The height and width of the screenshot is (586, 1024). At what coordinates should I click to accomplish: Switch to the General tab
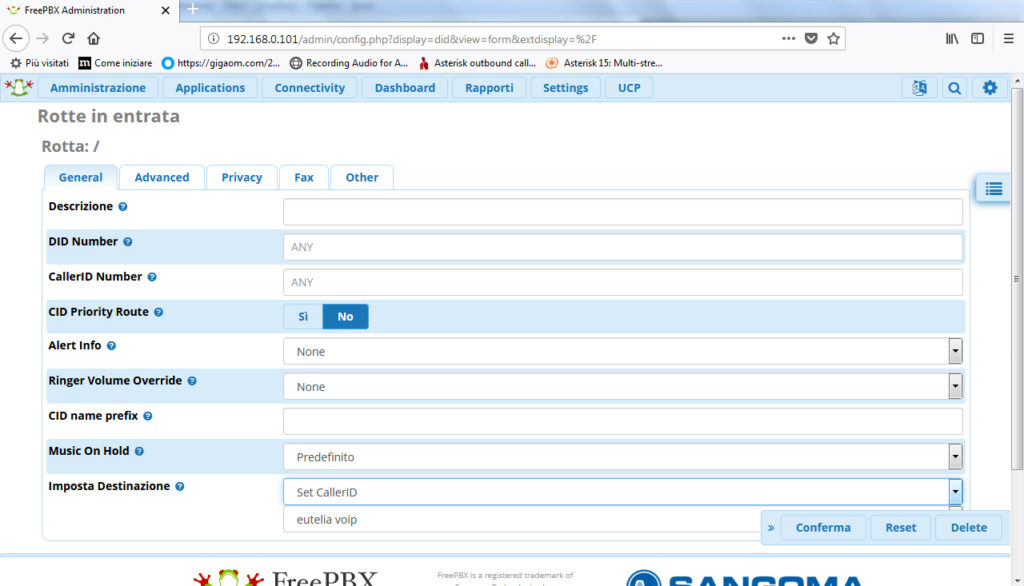click(x=81, y=178)
